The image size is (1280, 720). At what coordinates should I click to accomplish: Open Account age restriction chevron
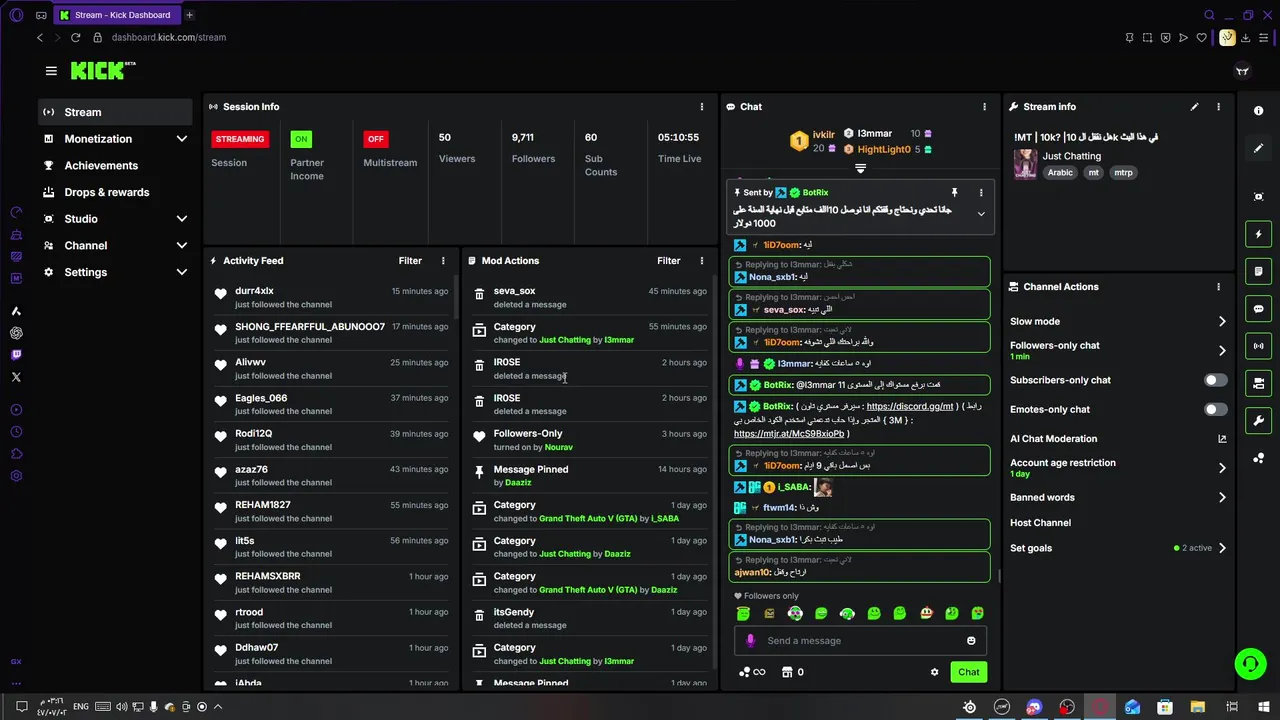click(x=1221, y=468)
